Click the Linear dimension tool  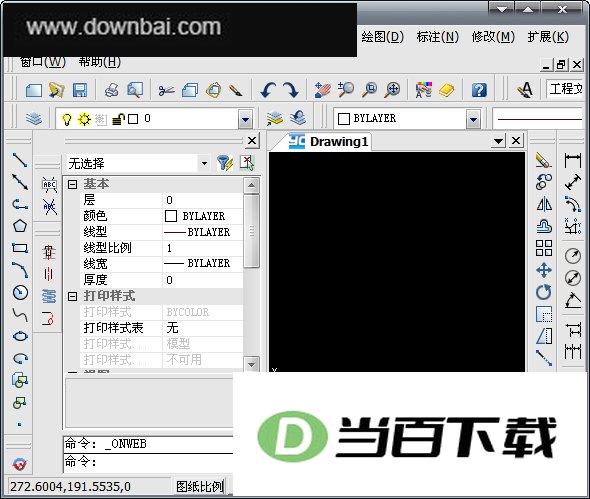pyautogui.click(x=573, y=160)
